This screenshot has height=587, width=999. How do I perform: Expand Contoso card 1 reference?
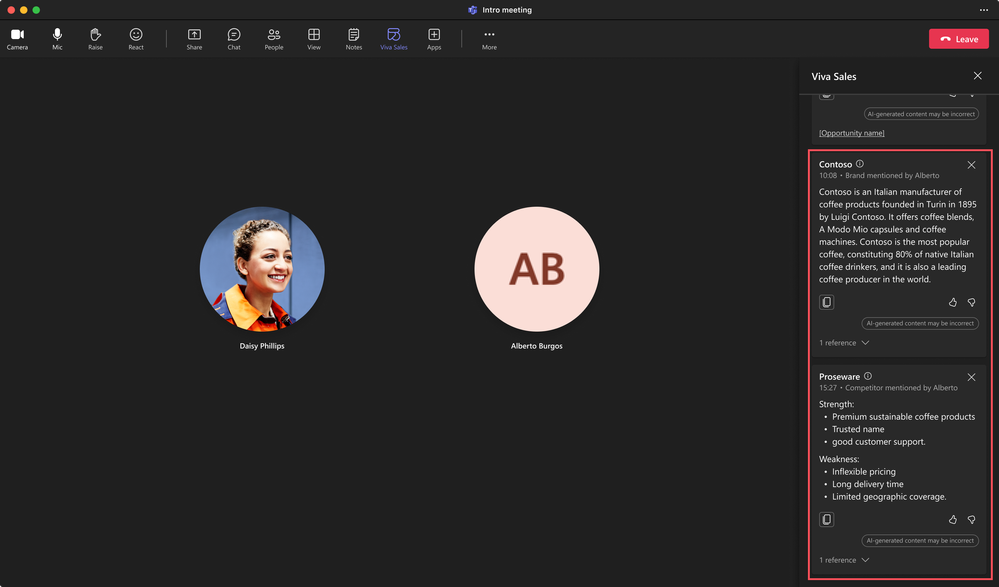(x=844, y=343)
